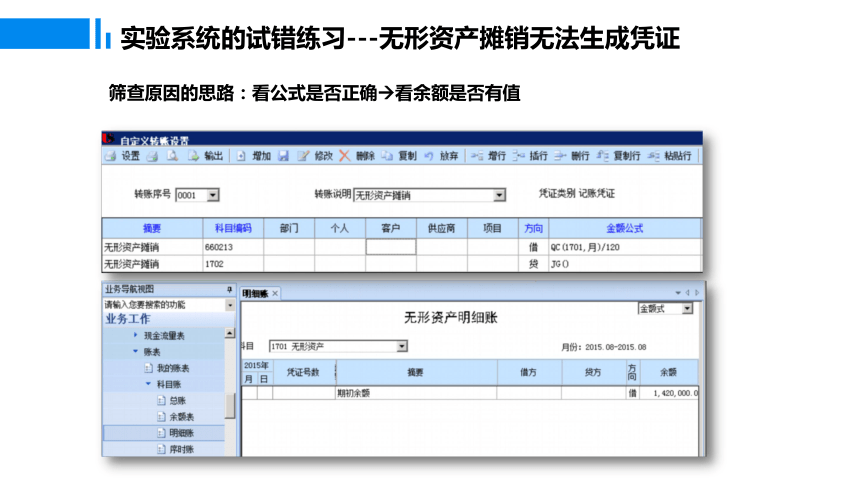860x484 pixels.
Task: Click the 方向 column header in transfer table
Action: point(533,228)
